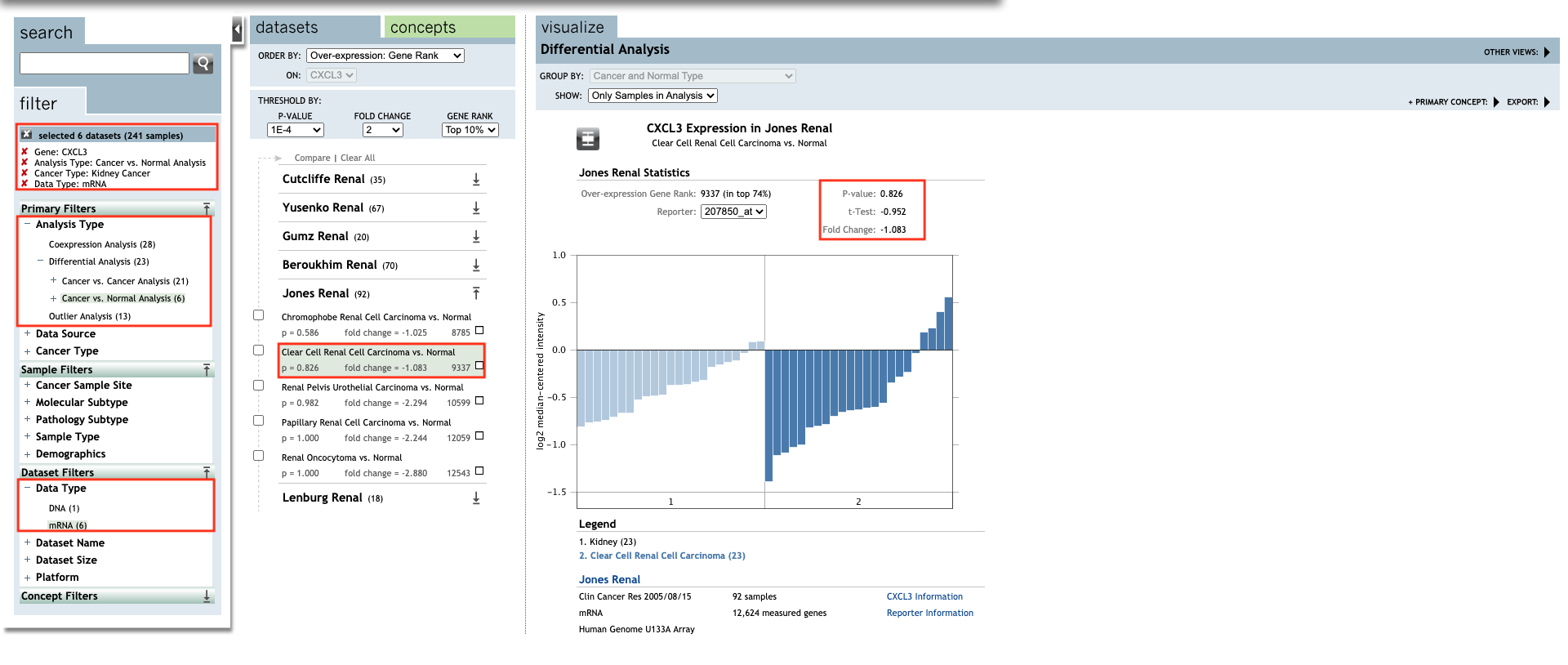Remove the Gene: CXCL3 filter

24,152
